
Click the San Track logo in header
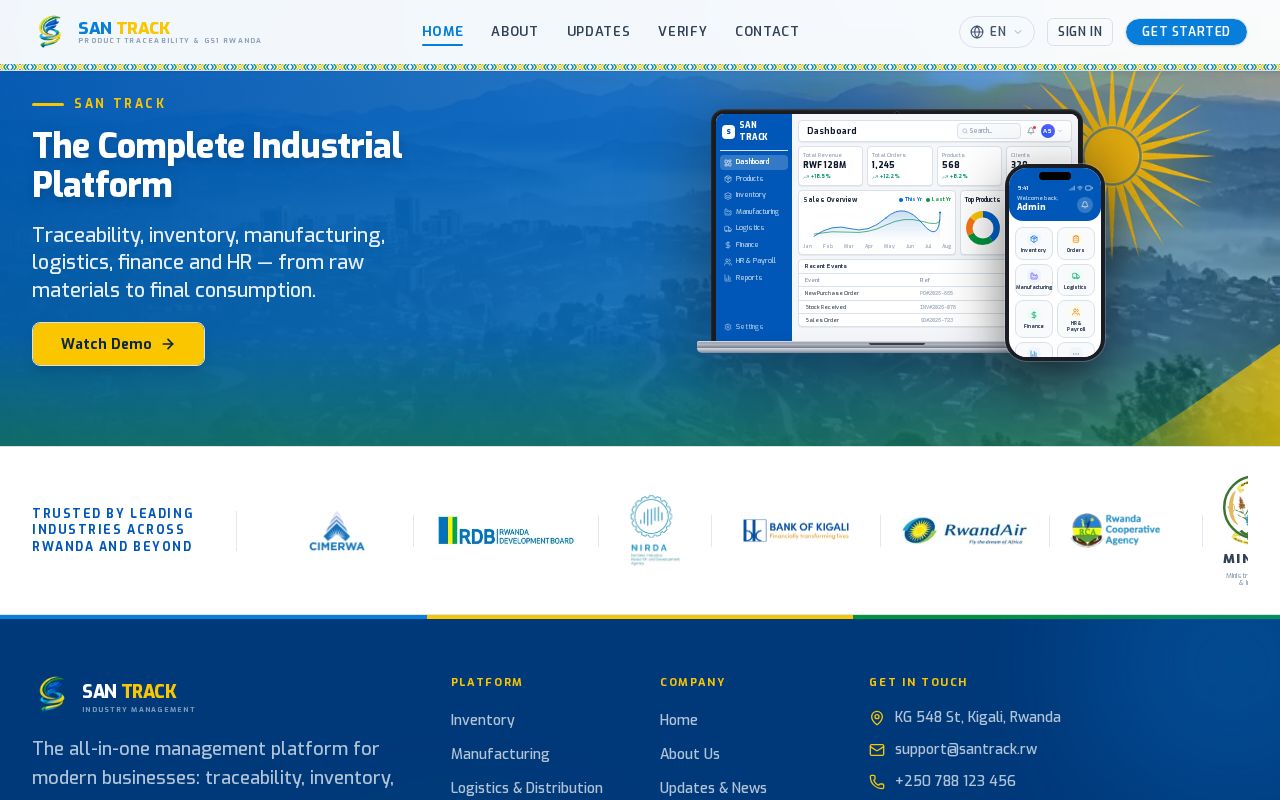point(148,32)
